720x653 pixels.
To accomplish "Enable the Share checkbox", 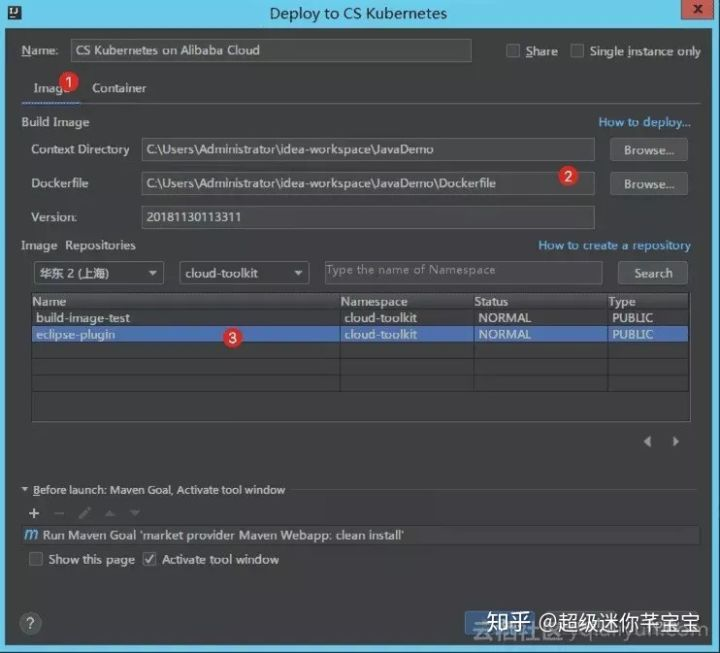I will click(512, 51).
